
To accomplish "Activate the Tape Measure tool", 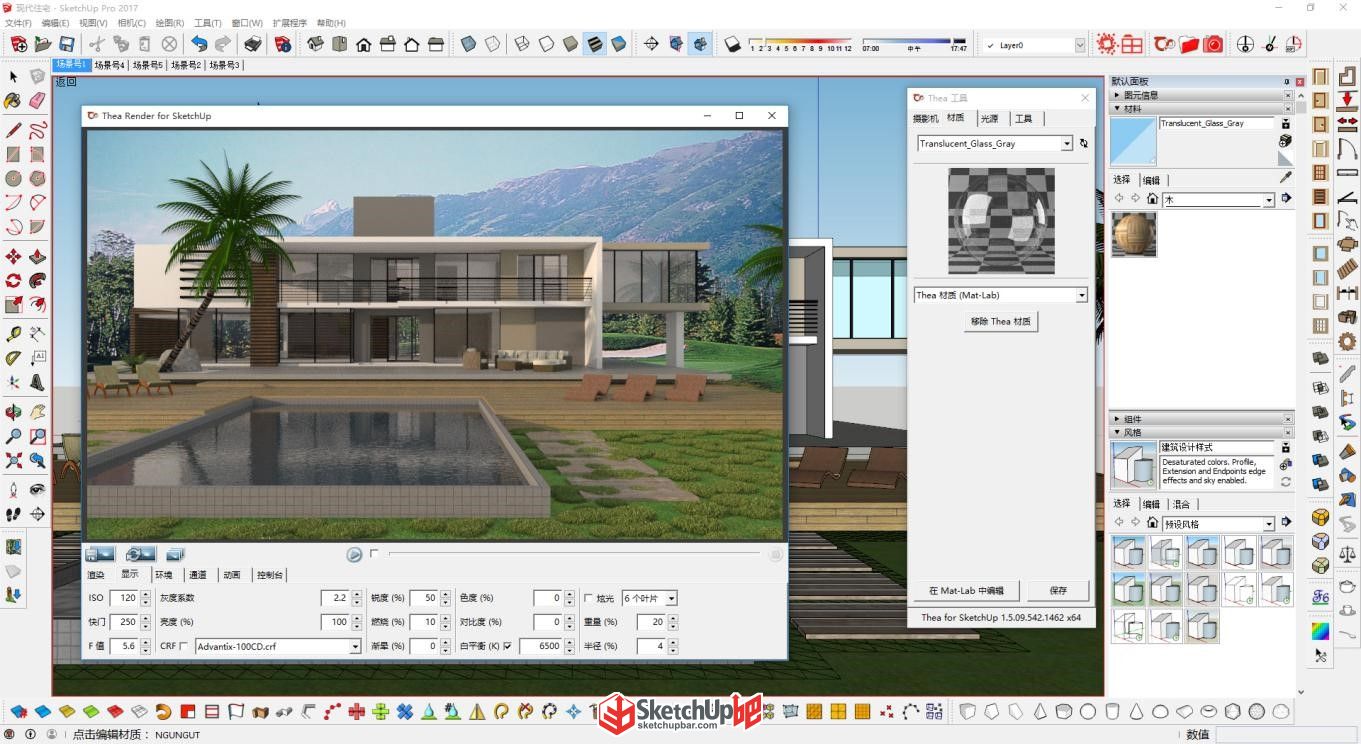I will click(13, 334).
